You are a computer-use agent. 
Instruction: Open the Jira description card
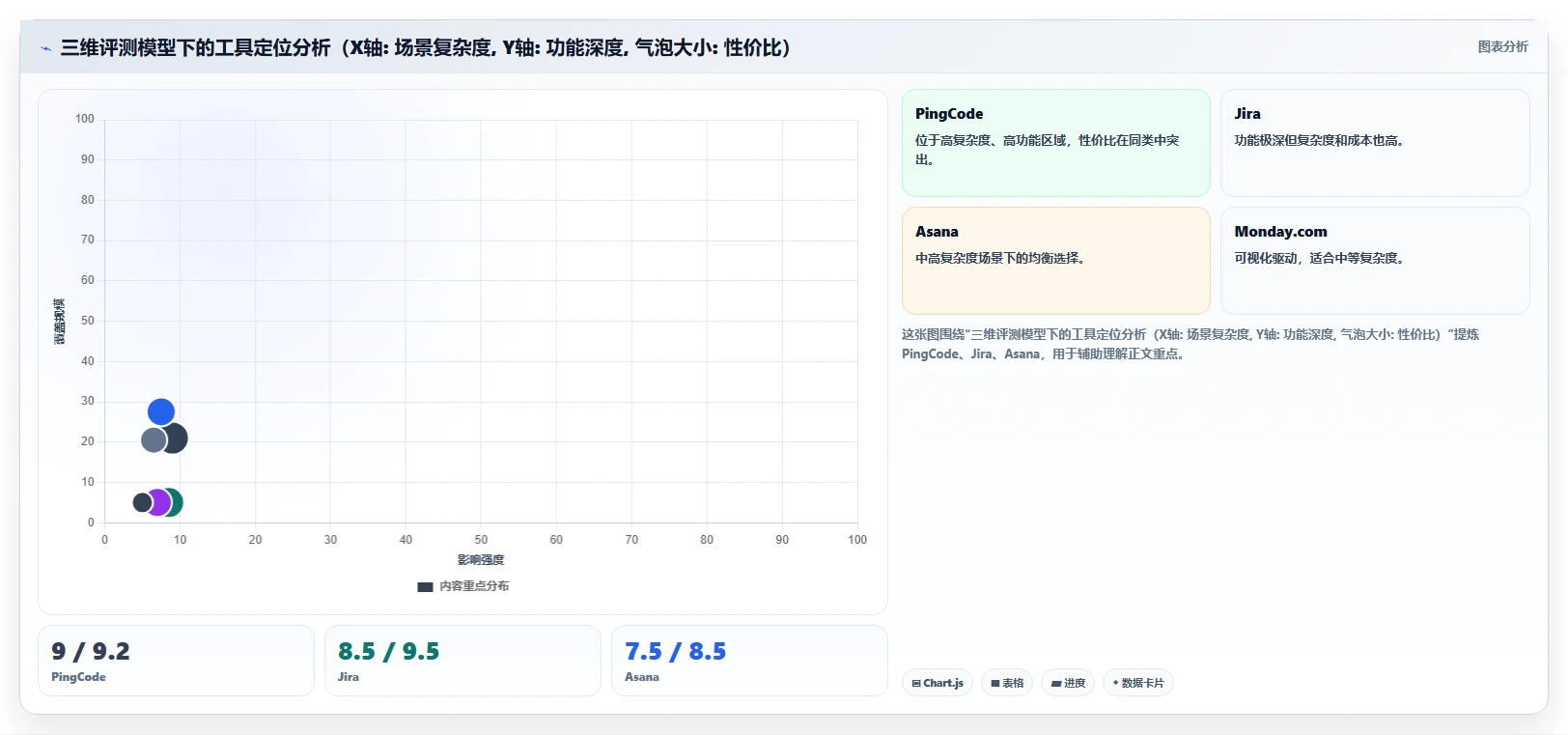(x=1375, y=143)
